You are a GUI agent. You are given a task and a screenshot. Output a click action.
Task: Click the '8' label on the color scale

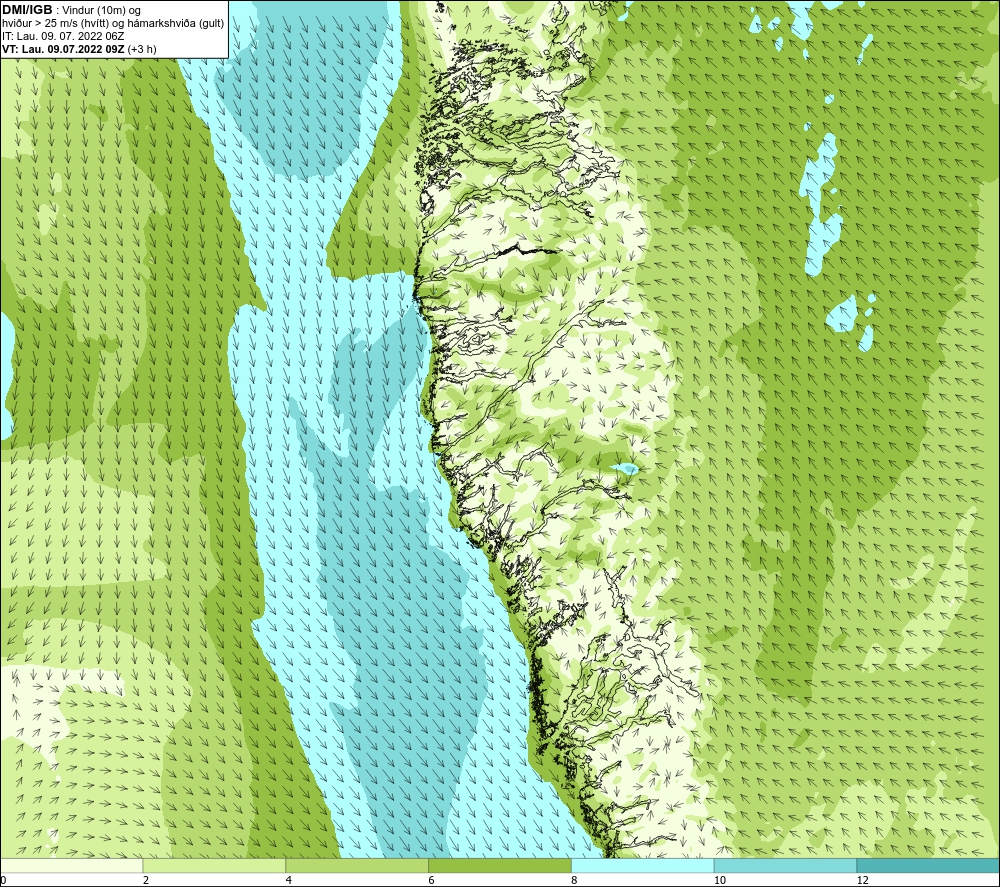pyautogui.click(x=575, y=880)
